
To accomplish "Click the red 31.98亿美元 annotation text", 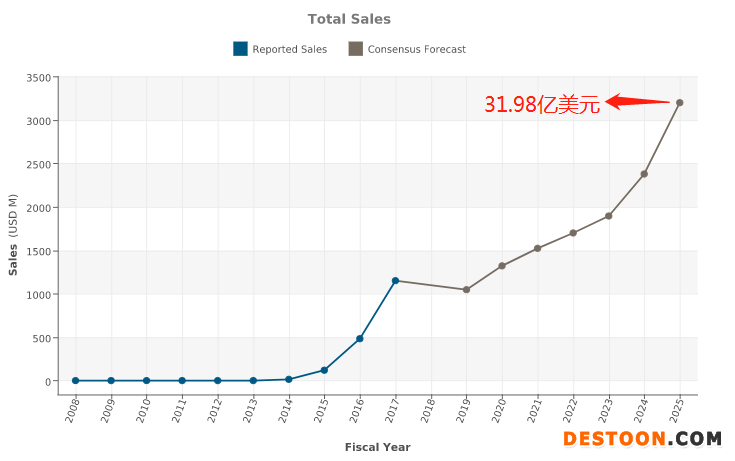I will pos(542,104).
